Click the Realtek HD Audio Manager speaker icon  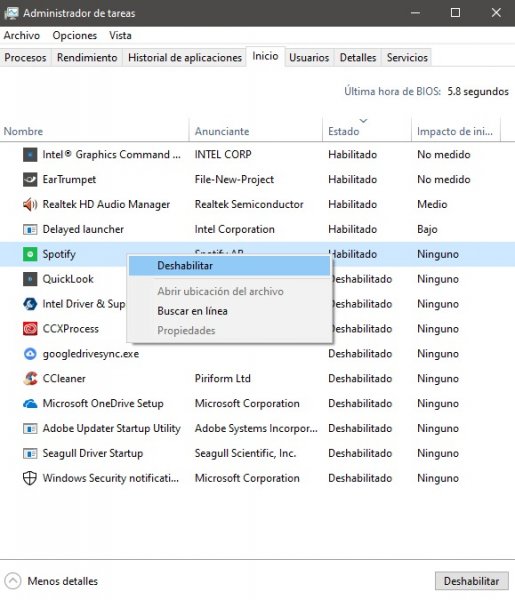pos(30,204)
